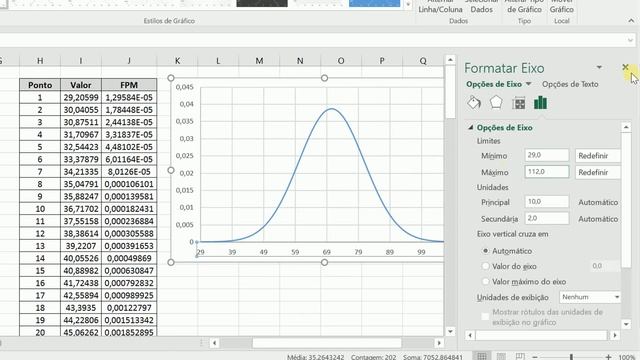This screenshot has height=360, width=640.
Task: Click worksheet vertical scrollbar down arrow
Action: coord(450,331)
